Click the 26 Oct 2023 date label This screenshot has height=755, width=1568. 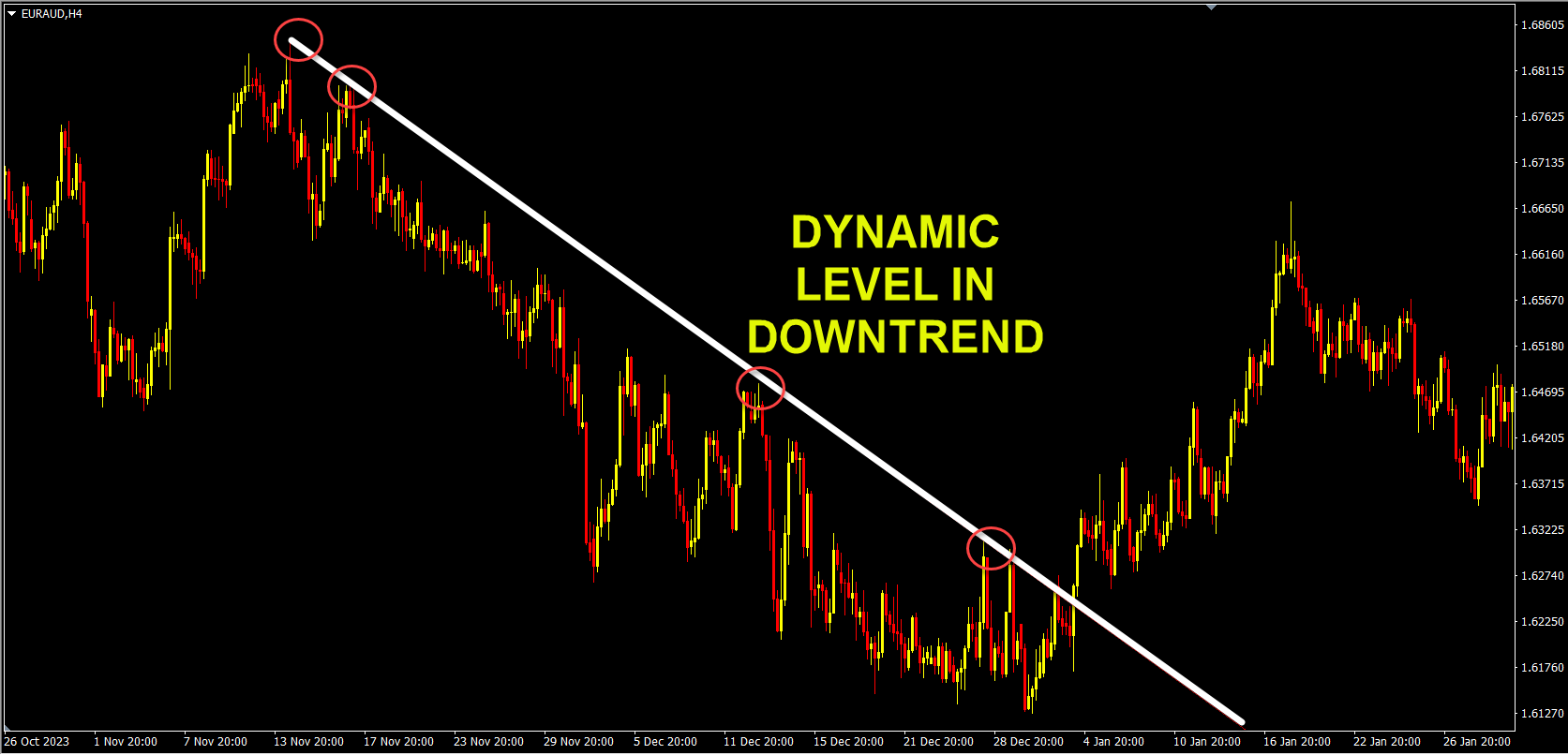tap(37, 742)
